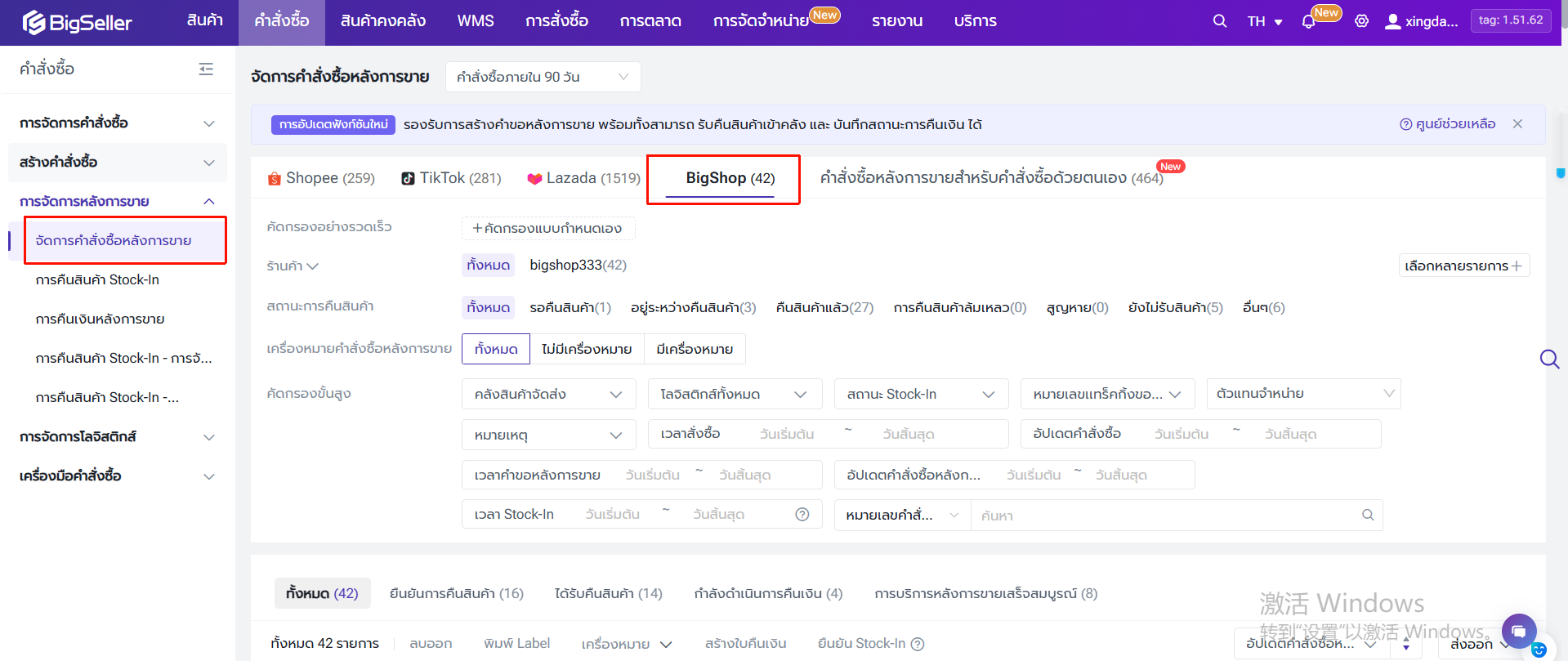Viewport: 1568px width, 661px height.
Task: Collapse the sidebar with the menu-fold icon
Action: click(206, 69)
